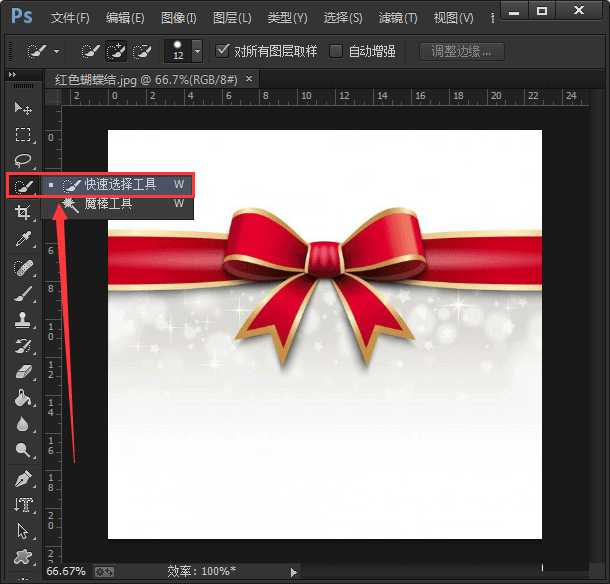610x584 pixels.
Task: Select the Rectangular Marquee tool
Action: click(x=23, y=134)
